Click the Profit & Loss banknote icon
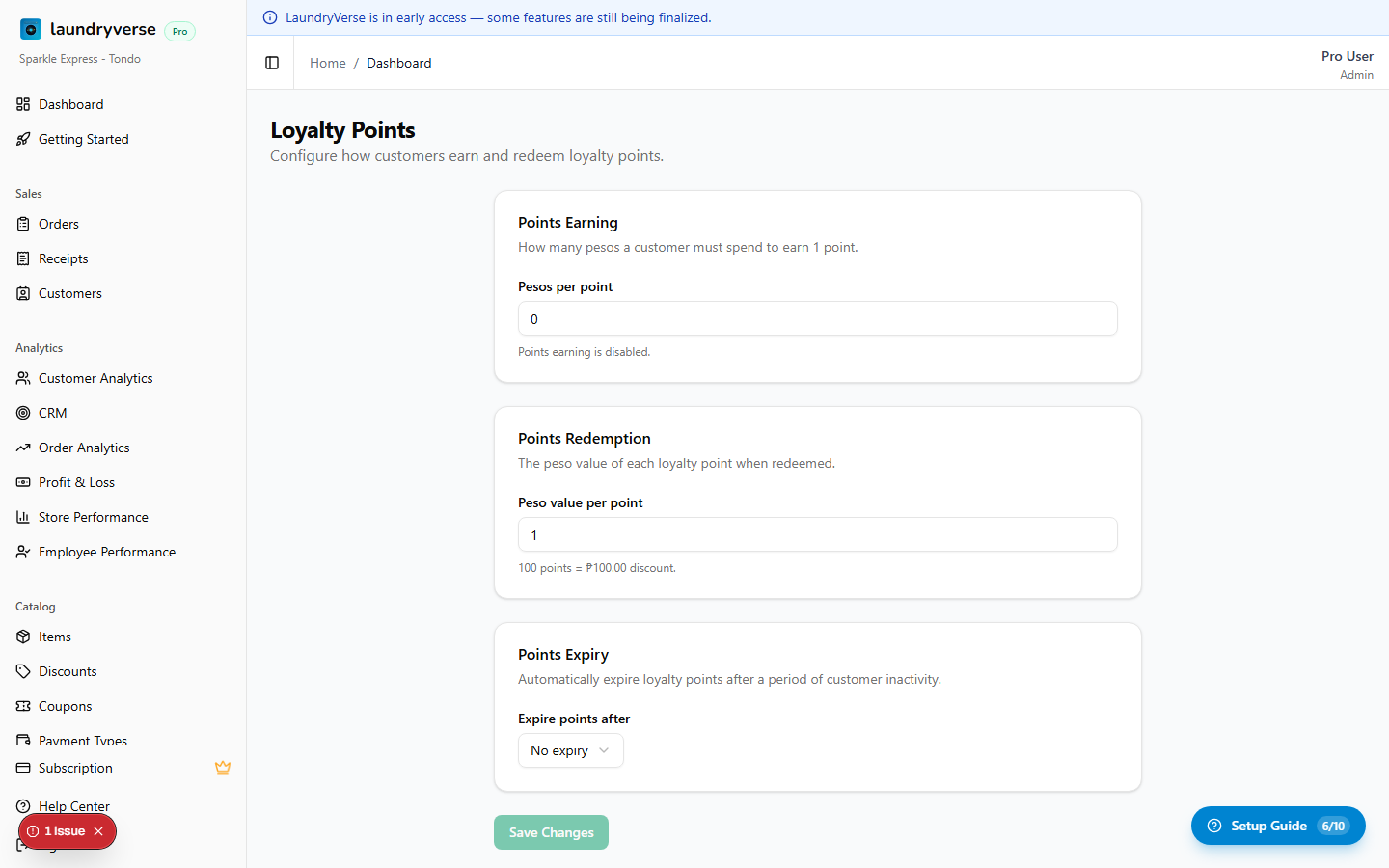 tap(23, 482)
